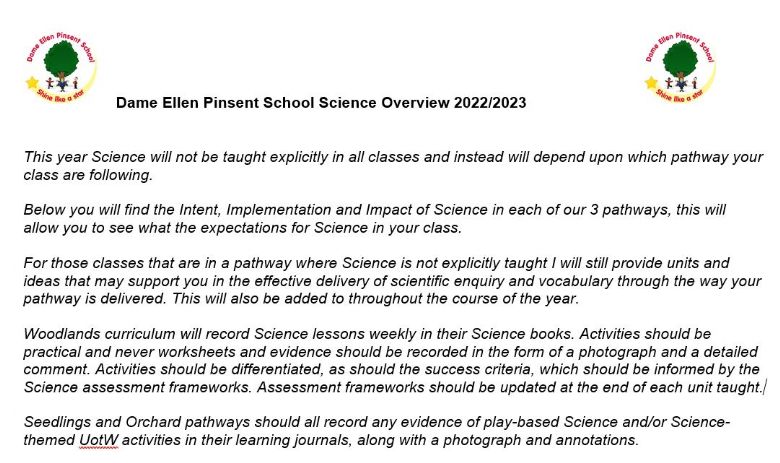
Task: Click after 'each unit taught.' sentence end
Action: [764, 387]
